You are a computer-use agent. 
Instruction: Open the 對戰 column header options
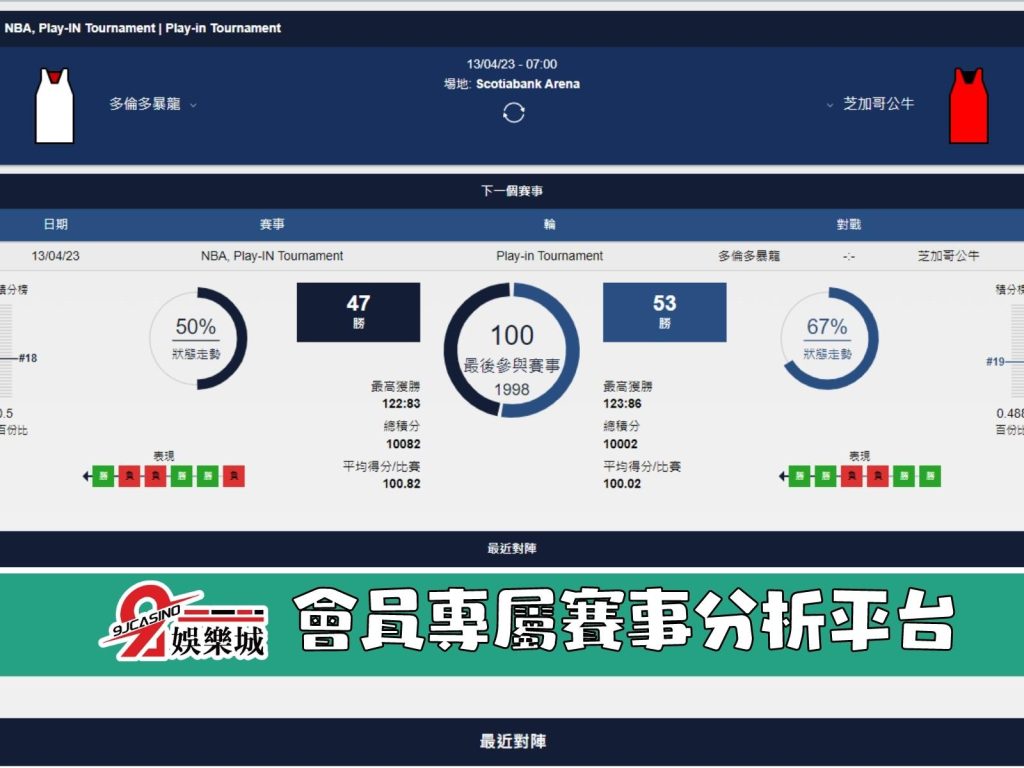click(x=849, y=225)
